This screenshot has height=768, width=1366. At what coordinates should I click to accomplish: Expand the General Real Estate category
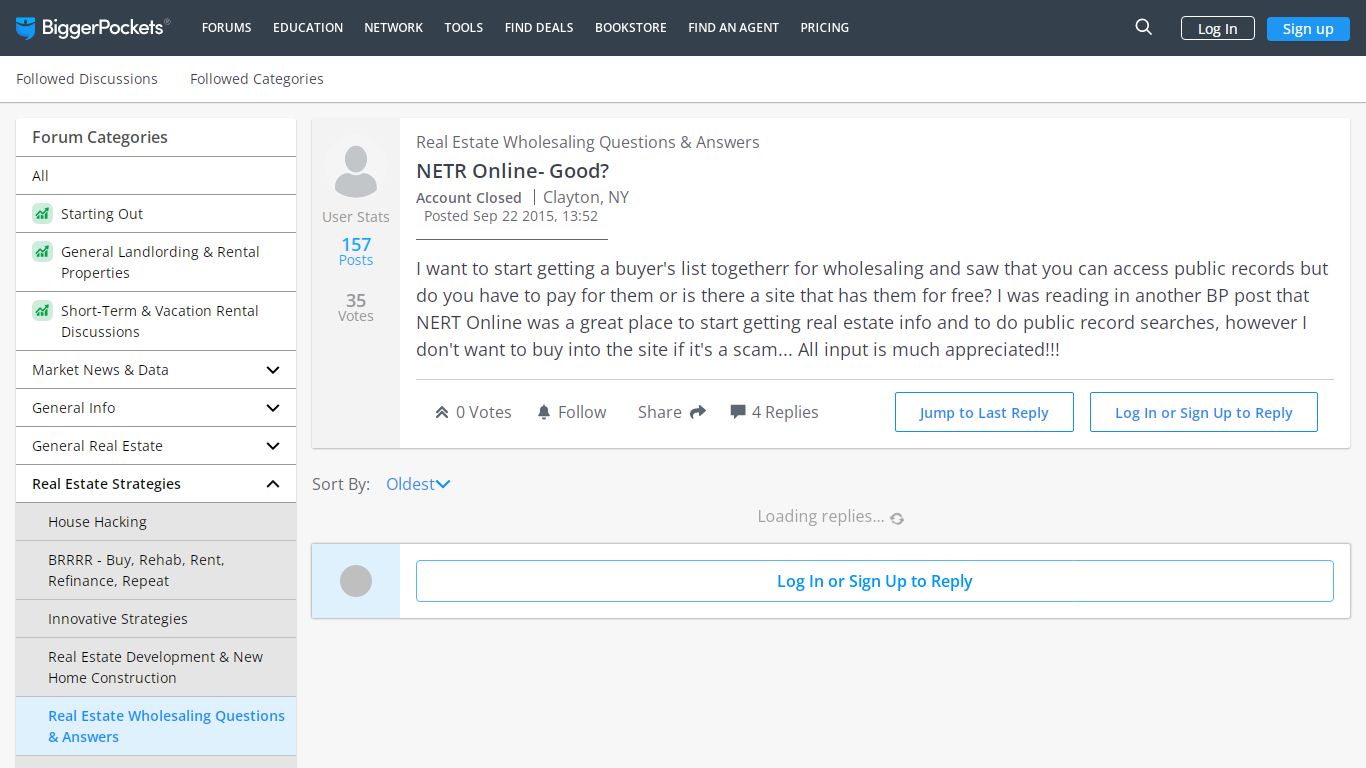coord(156,446)
